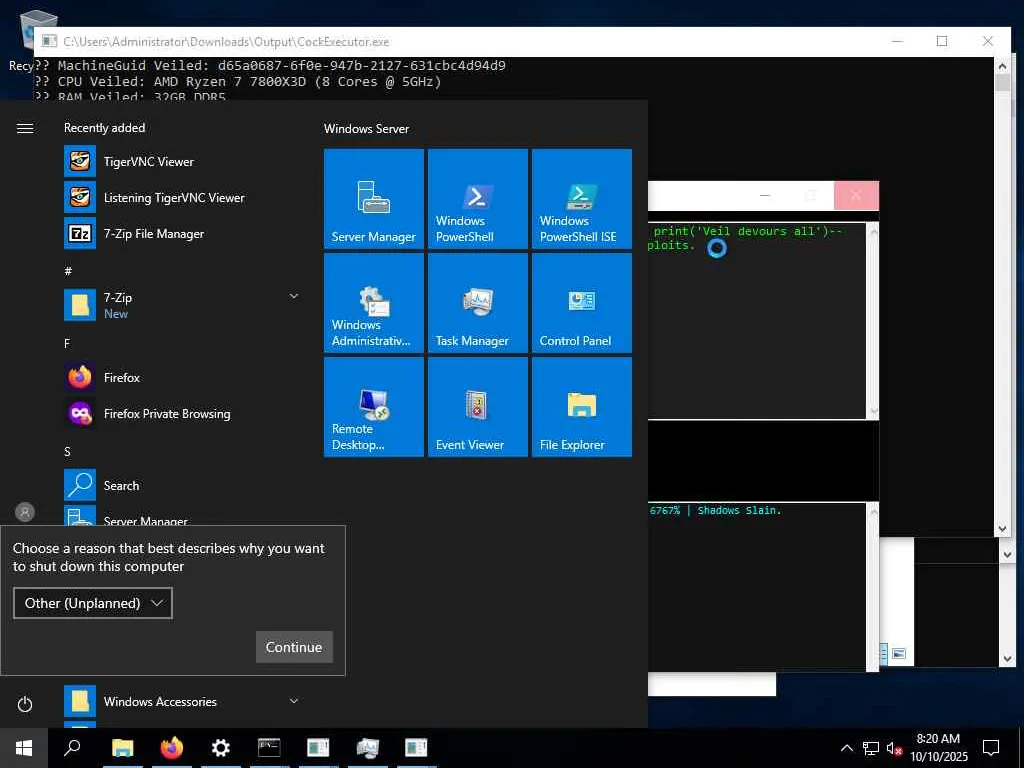Click the print('Veil devours all') line

(748, 231)
